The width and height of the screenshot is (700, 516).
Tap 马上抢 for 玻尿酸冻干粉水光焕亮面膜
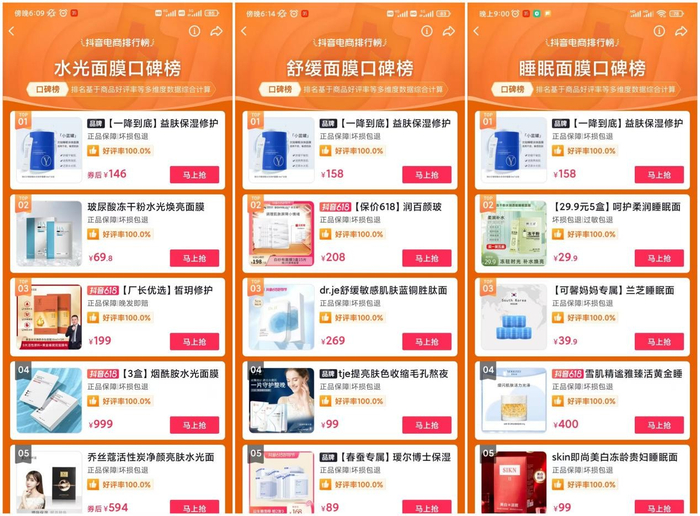(194, 258)
